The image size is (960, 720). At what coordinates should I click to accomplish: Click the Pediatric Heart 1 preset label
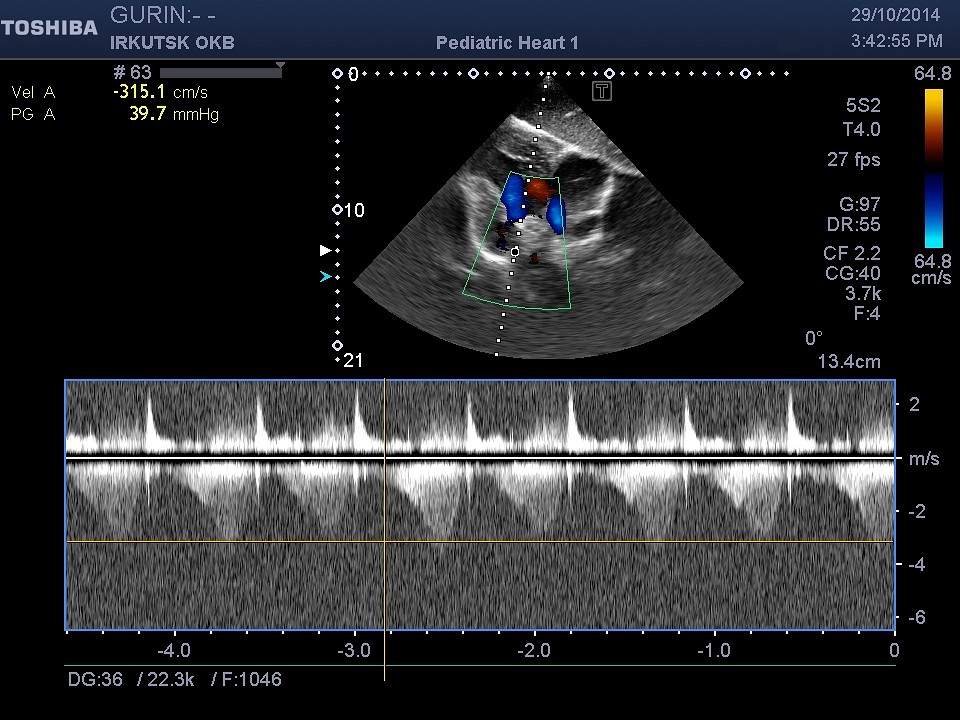tap(507, 43)
